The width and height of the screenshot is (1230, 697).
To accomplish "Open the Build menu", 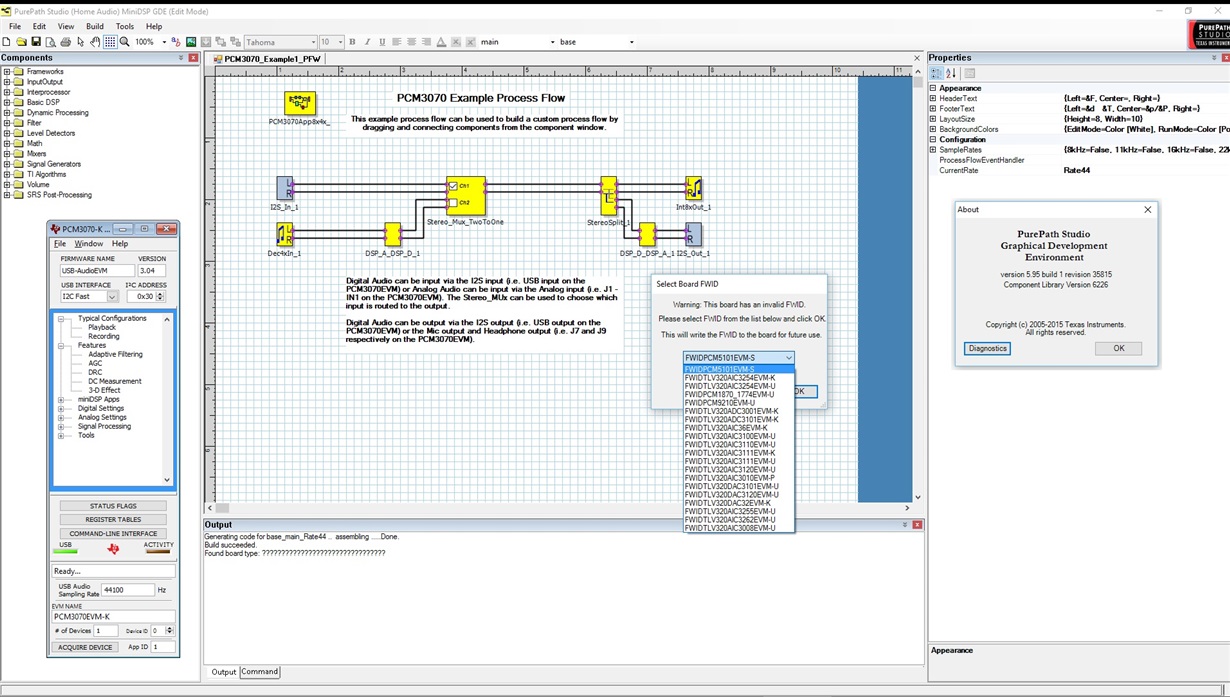I will point(95,27).
